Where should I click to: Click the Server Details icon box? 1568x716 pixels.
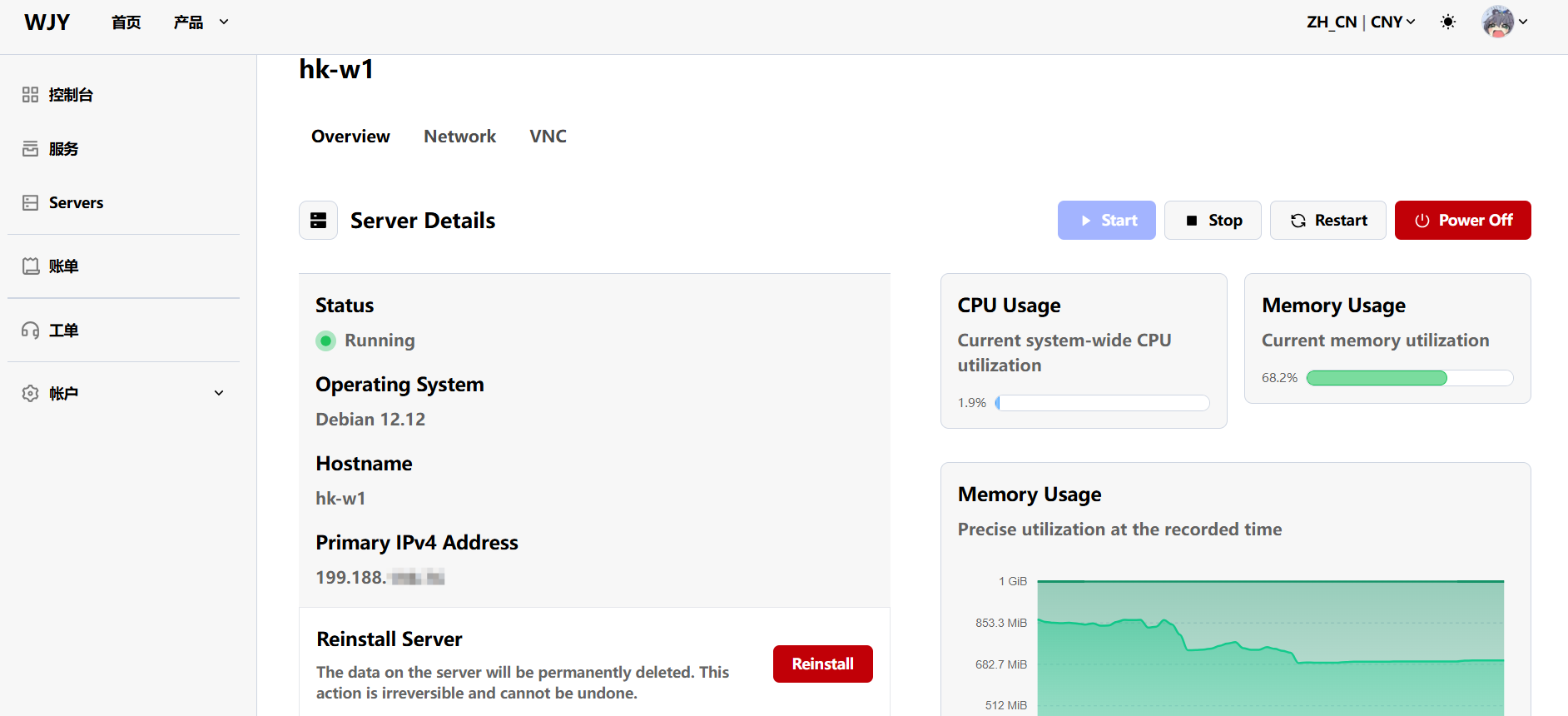(318, 221)
